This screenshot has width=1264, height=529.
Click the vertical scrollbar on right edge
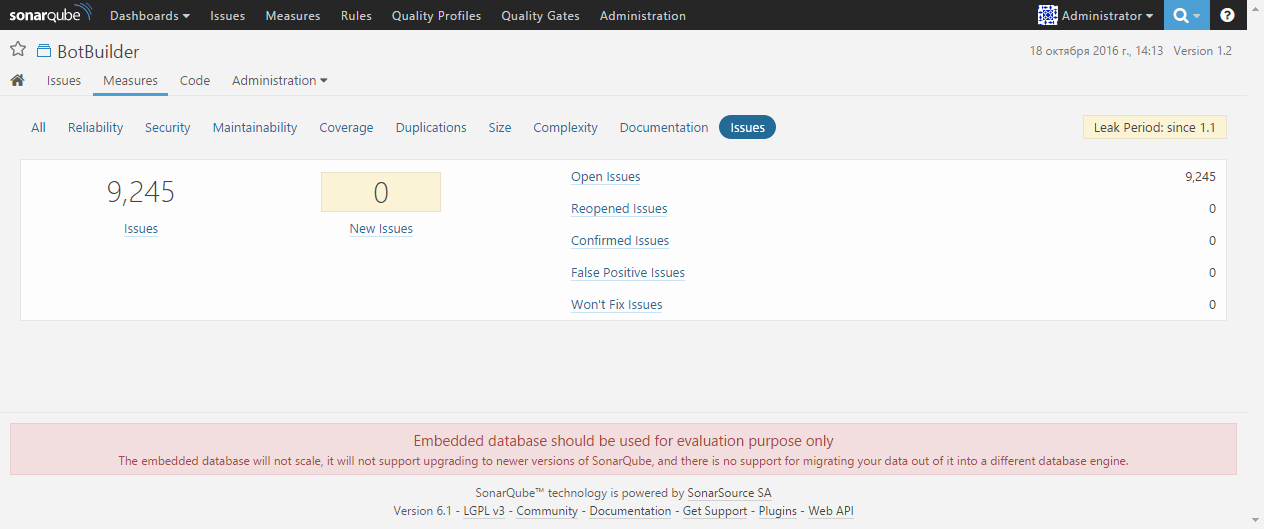tap(1256, 264)
